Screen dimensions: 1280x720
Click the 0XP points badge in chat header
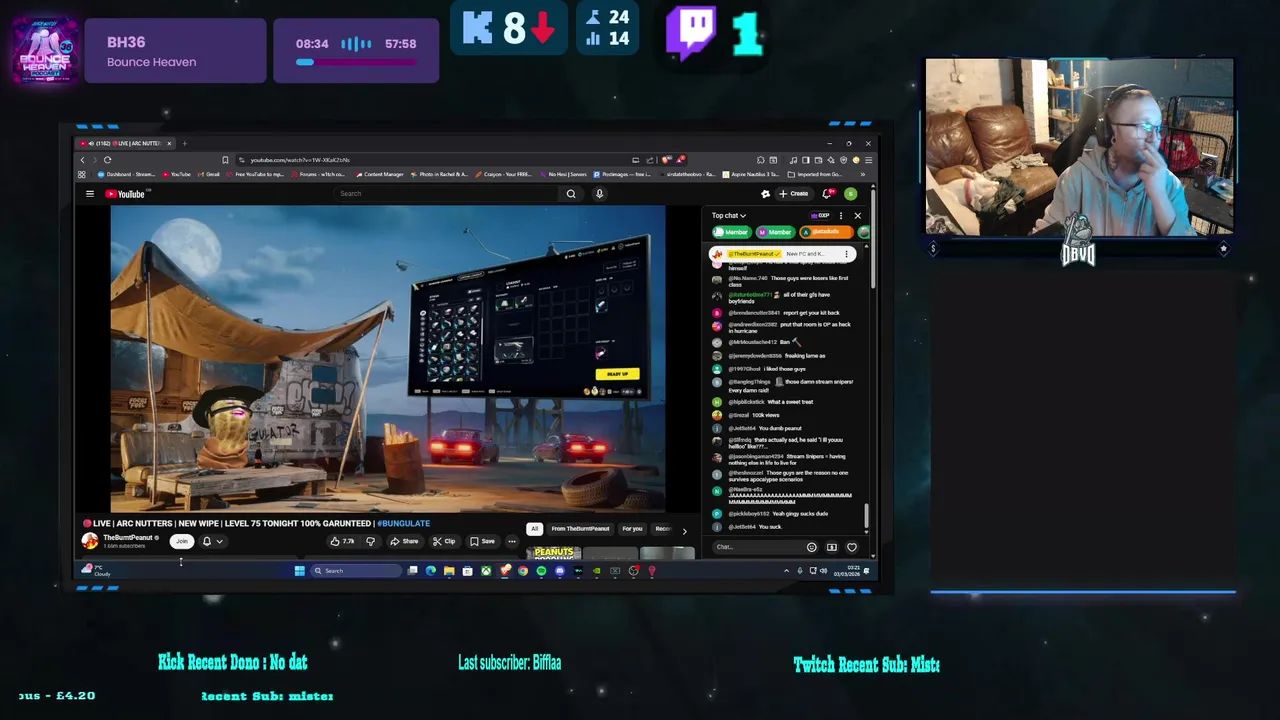(x=821, y=215)
